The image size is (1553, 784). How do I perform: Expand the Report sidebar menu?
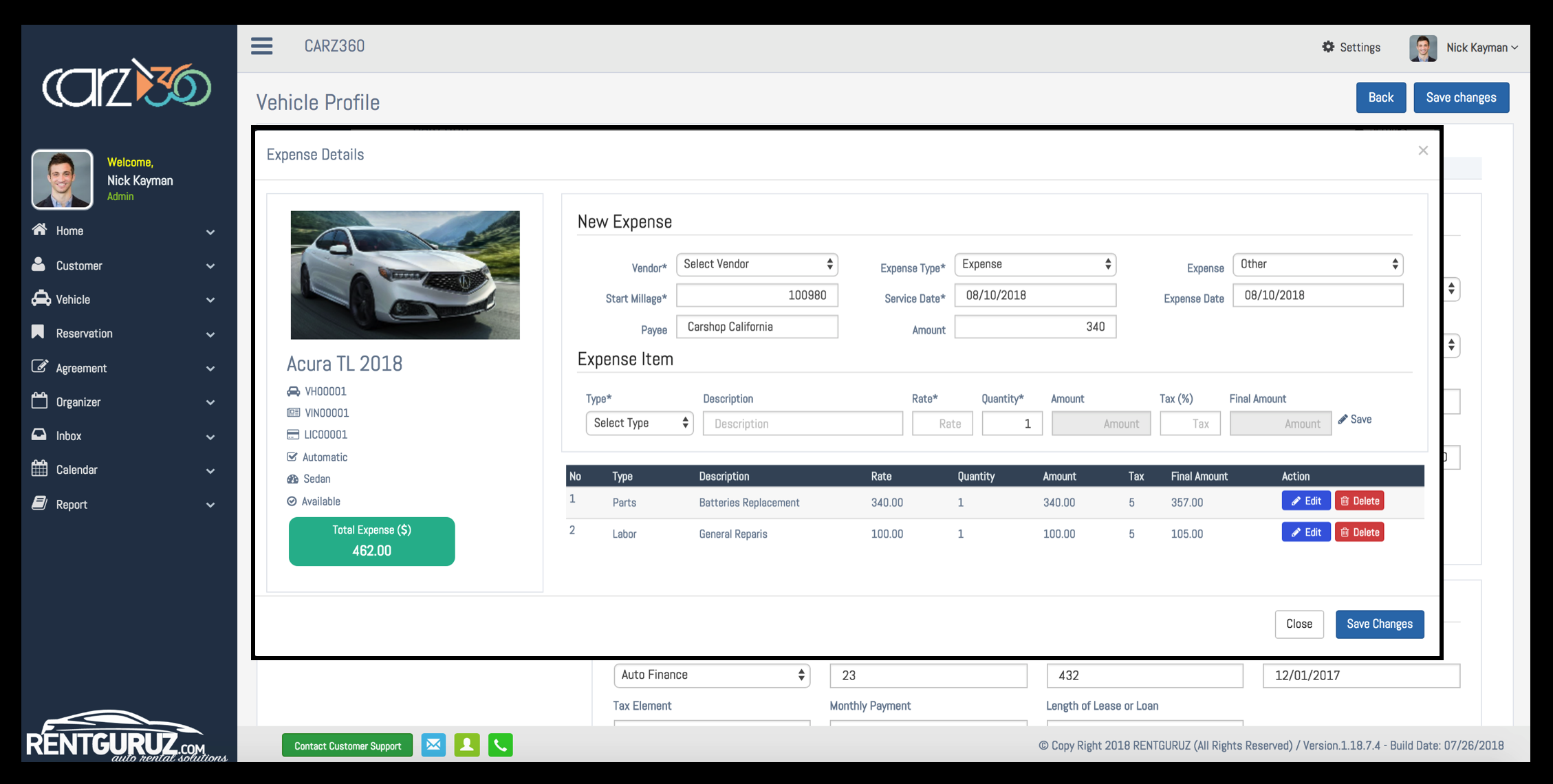click(x=210, y=505)
